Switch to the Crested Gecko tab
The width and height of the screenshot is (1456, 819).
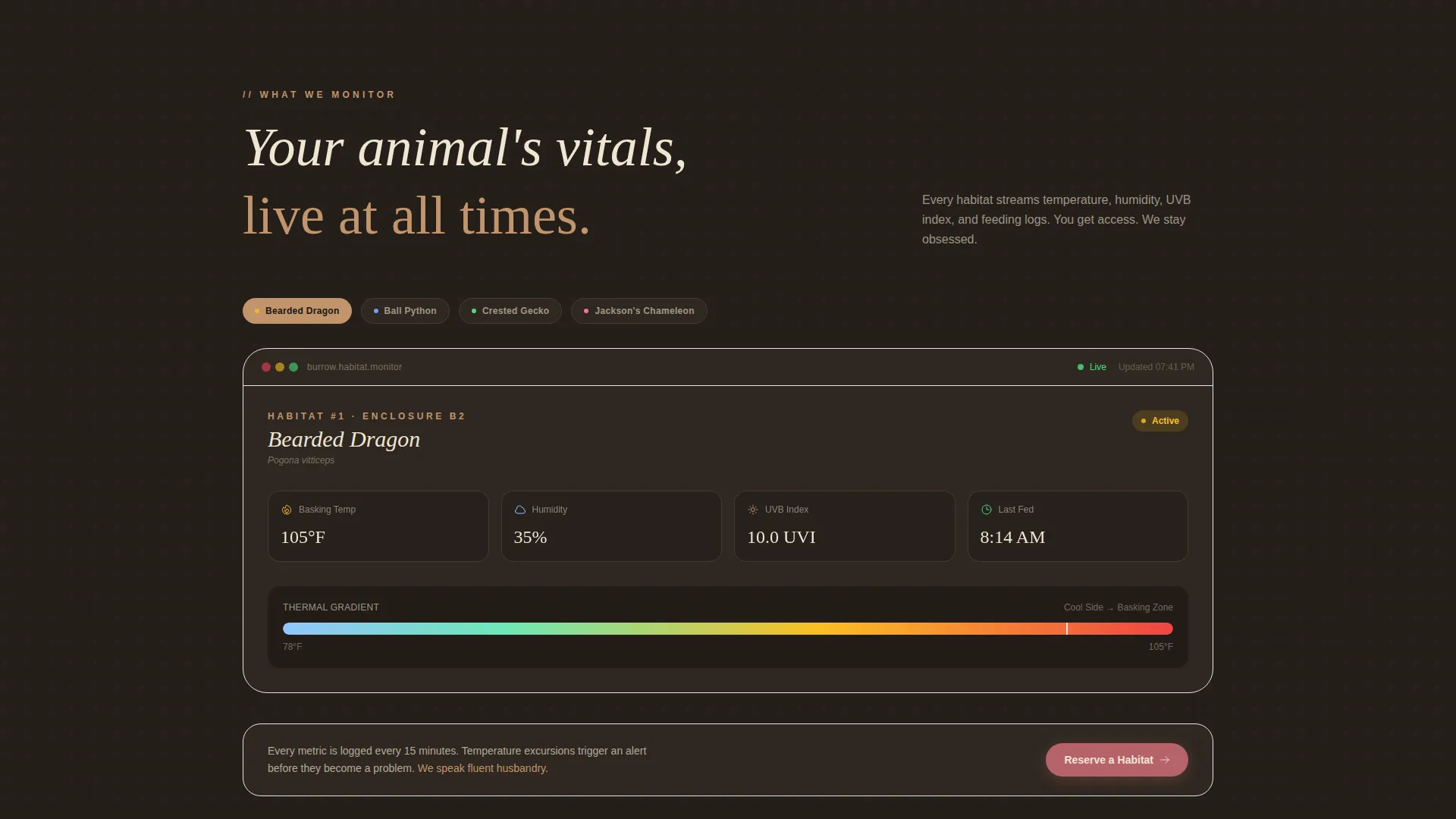click(510, 311)
